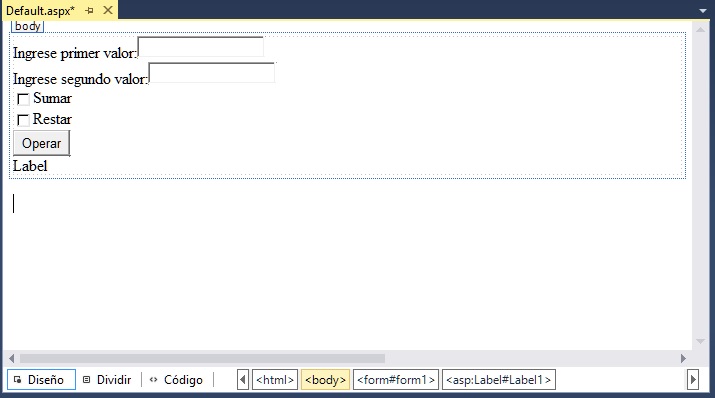Close the Default.aspx document tab
The height and width of the screenshot is (398, 715).
[x=108, y=10]
